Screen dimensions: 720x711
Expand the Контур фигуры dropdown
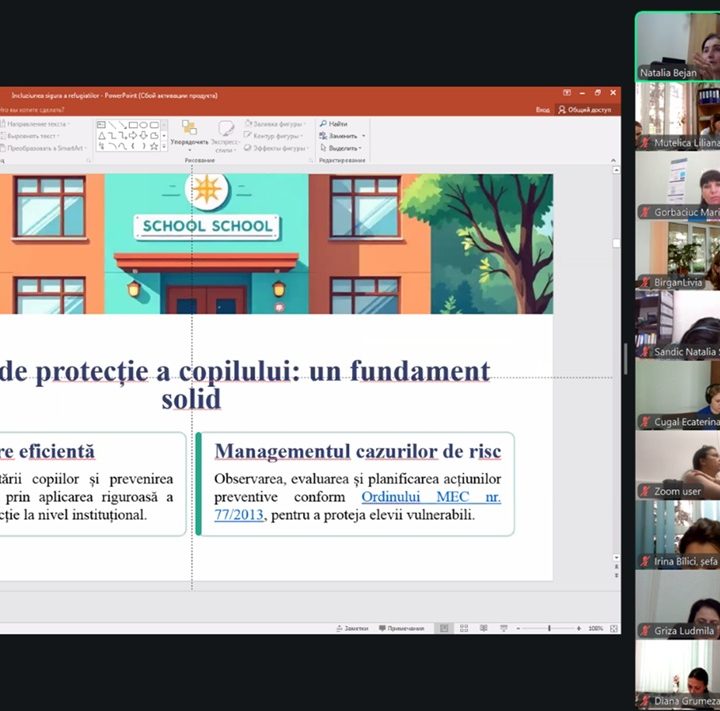[x=273, y=135]
